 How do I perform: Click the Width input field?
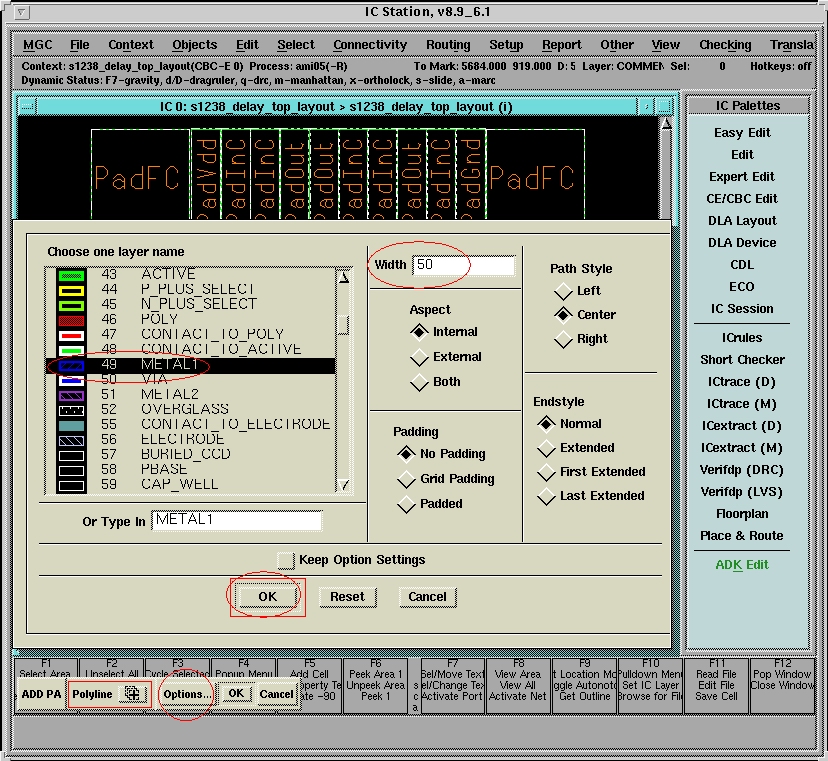click(x=463, y=265)
